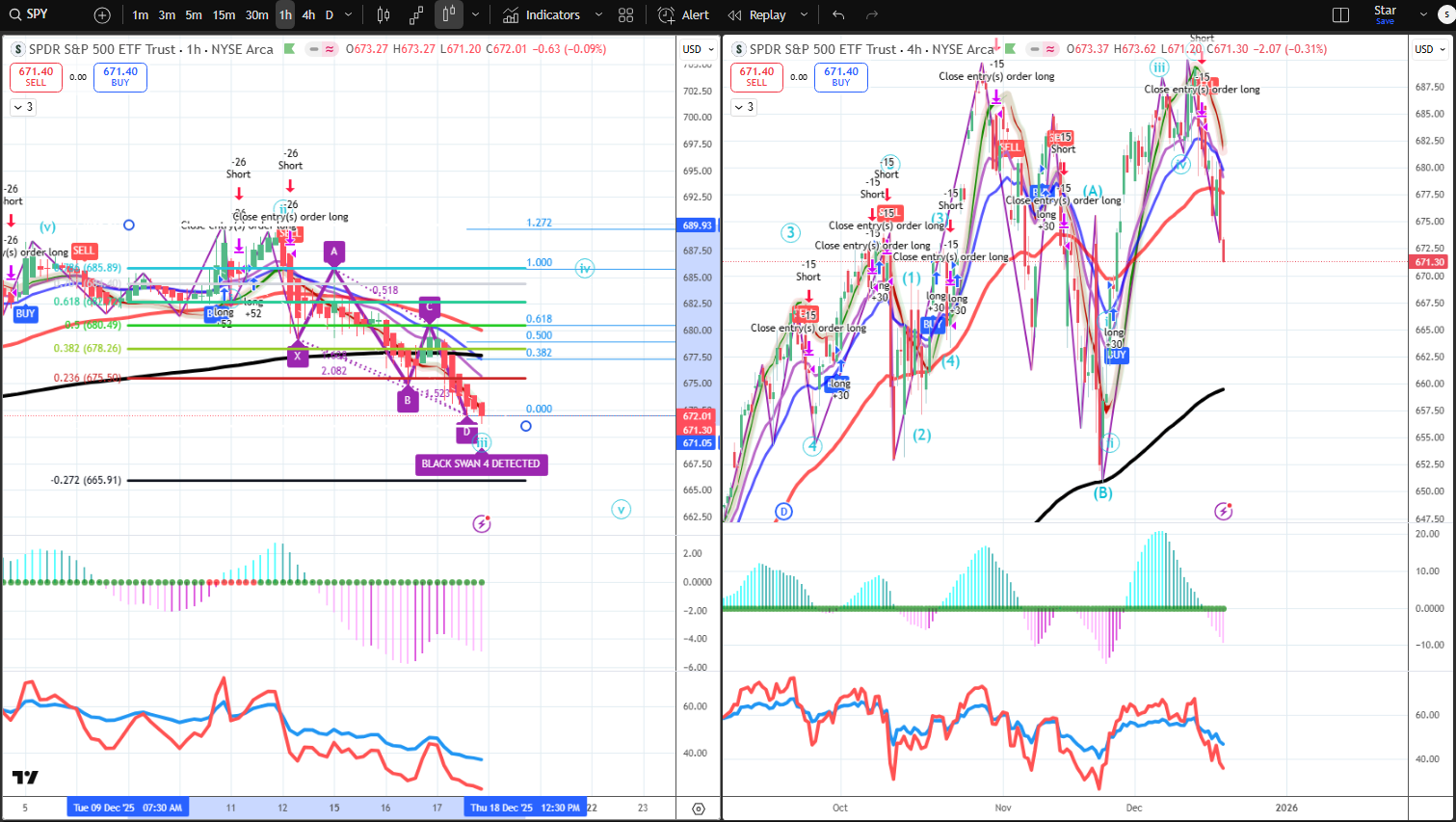Open the user profile avatar menu

[x=1446, y=15]
